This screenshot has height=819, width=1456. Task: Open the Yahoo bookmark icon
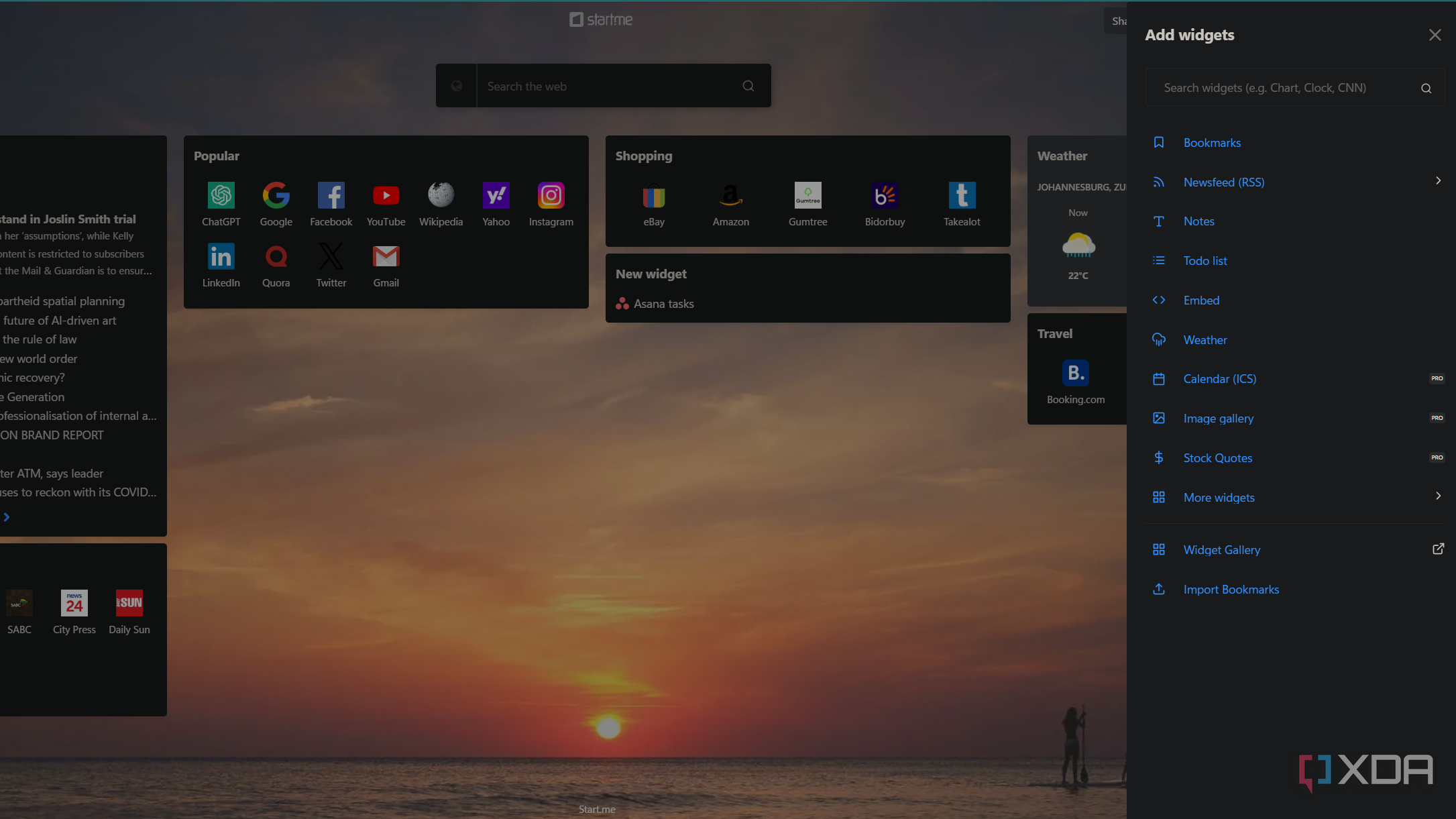coord(496,195)
